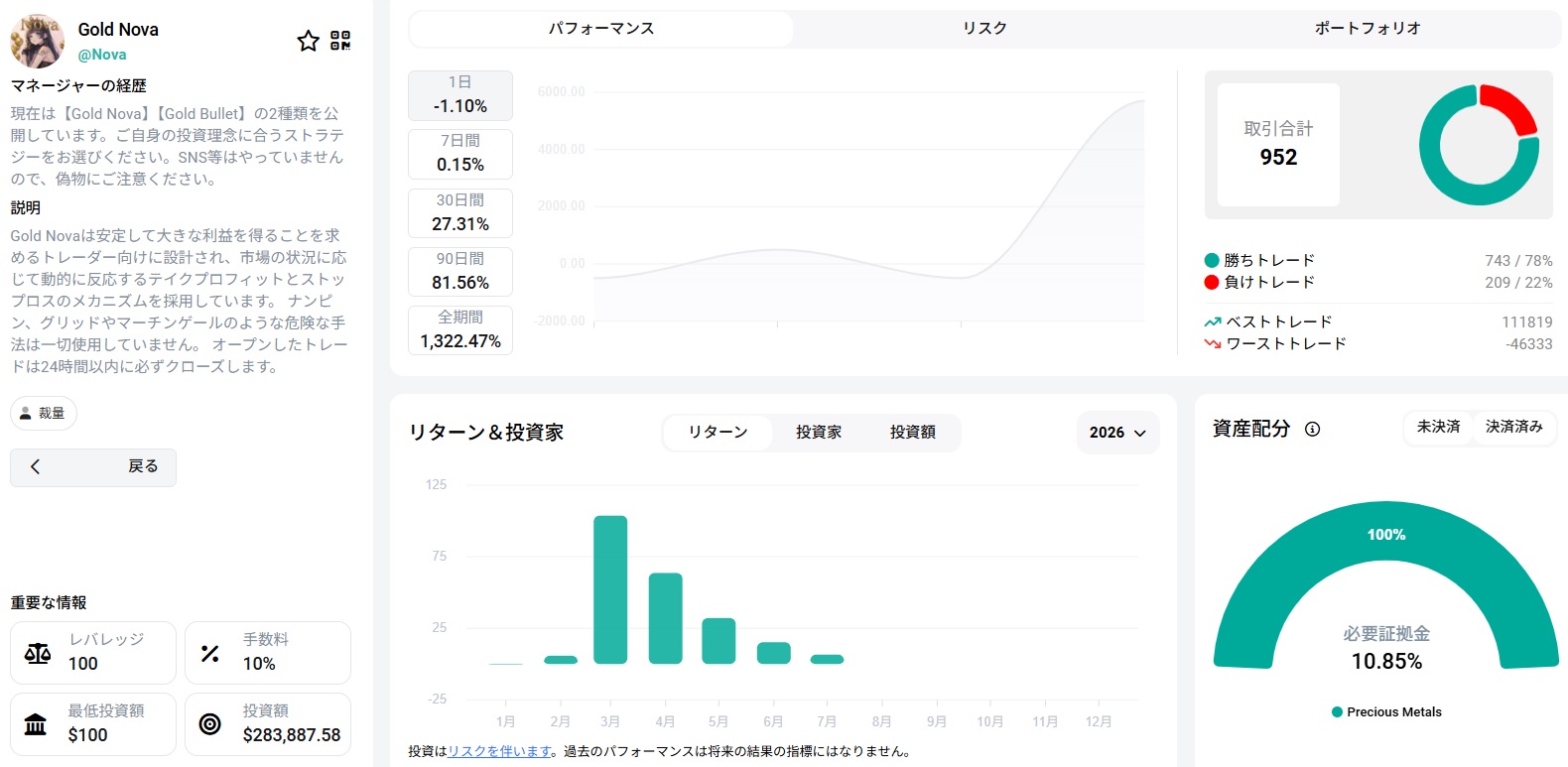This screenshot has height=767, width=1568.
Task: Click the 209 / 22% losing trades value
Action: pyautogui.click(x=1518, y=283)
